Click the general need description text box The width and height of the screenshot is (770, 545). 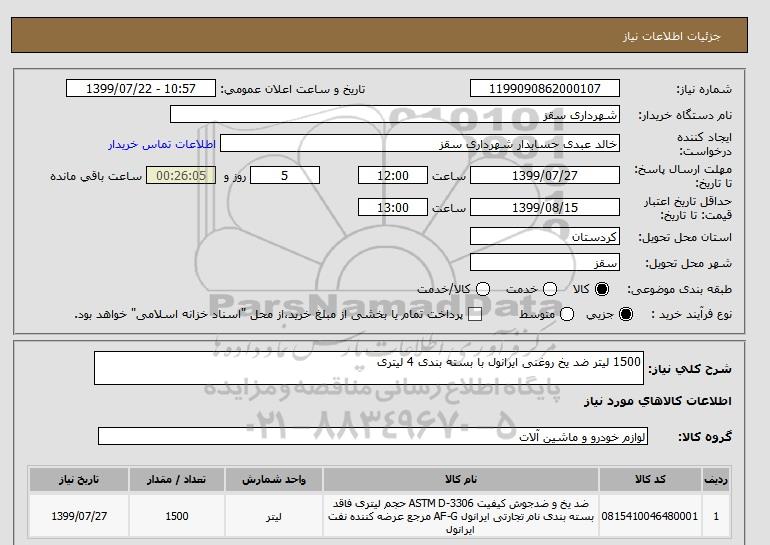369,368
